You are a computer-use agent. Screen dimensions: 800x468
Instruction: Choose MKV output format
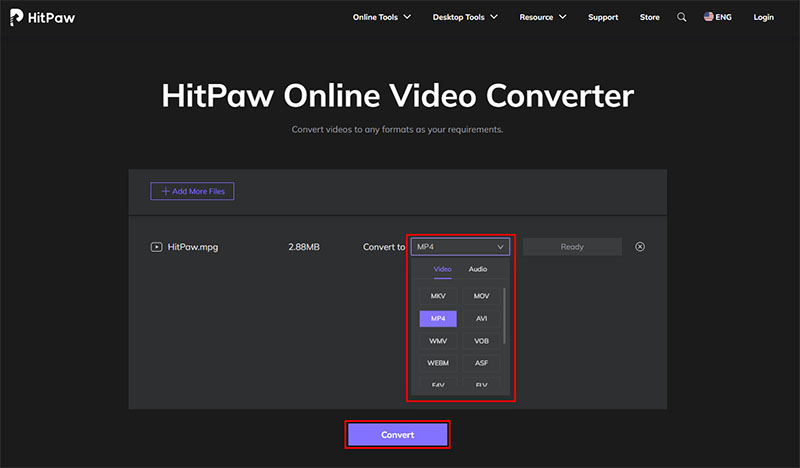[x=438, y=296]
